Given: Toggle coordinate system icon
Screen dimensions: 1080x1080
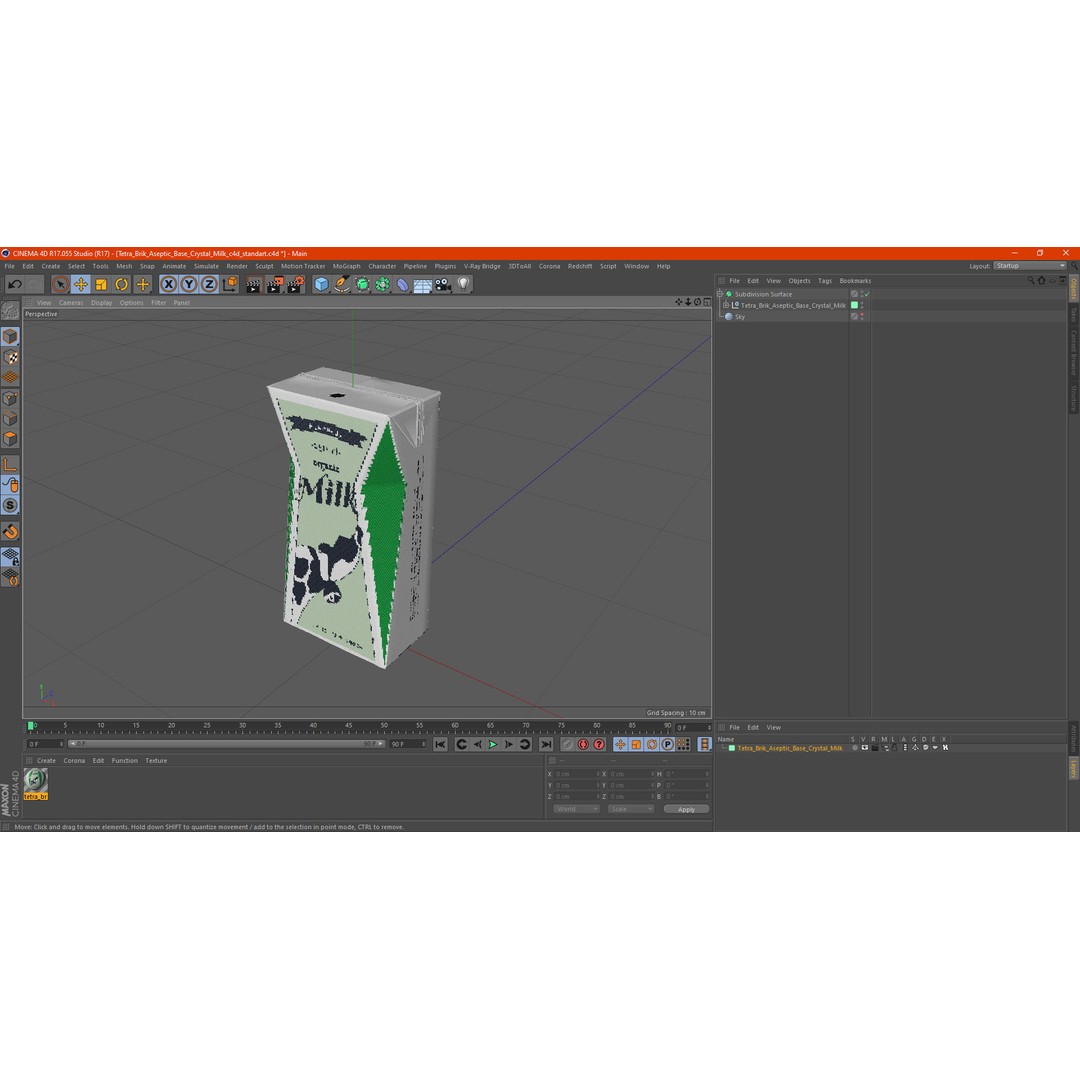Looking at the screenshot, I should coord(229,284).
